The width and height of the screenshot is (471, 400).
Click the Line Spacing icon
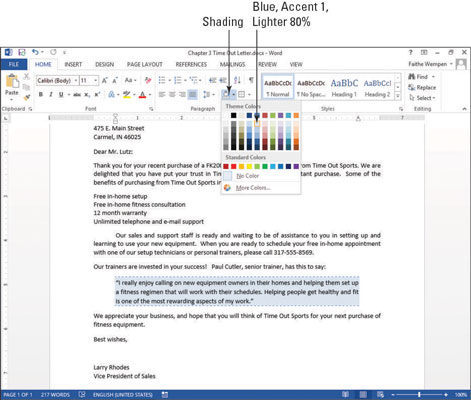[x=206, y=95]
